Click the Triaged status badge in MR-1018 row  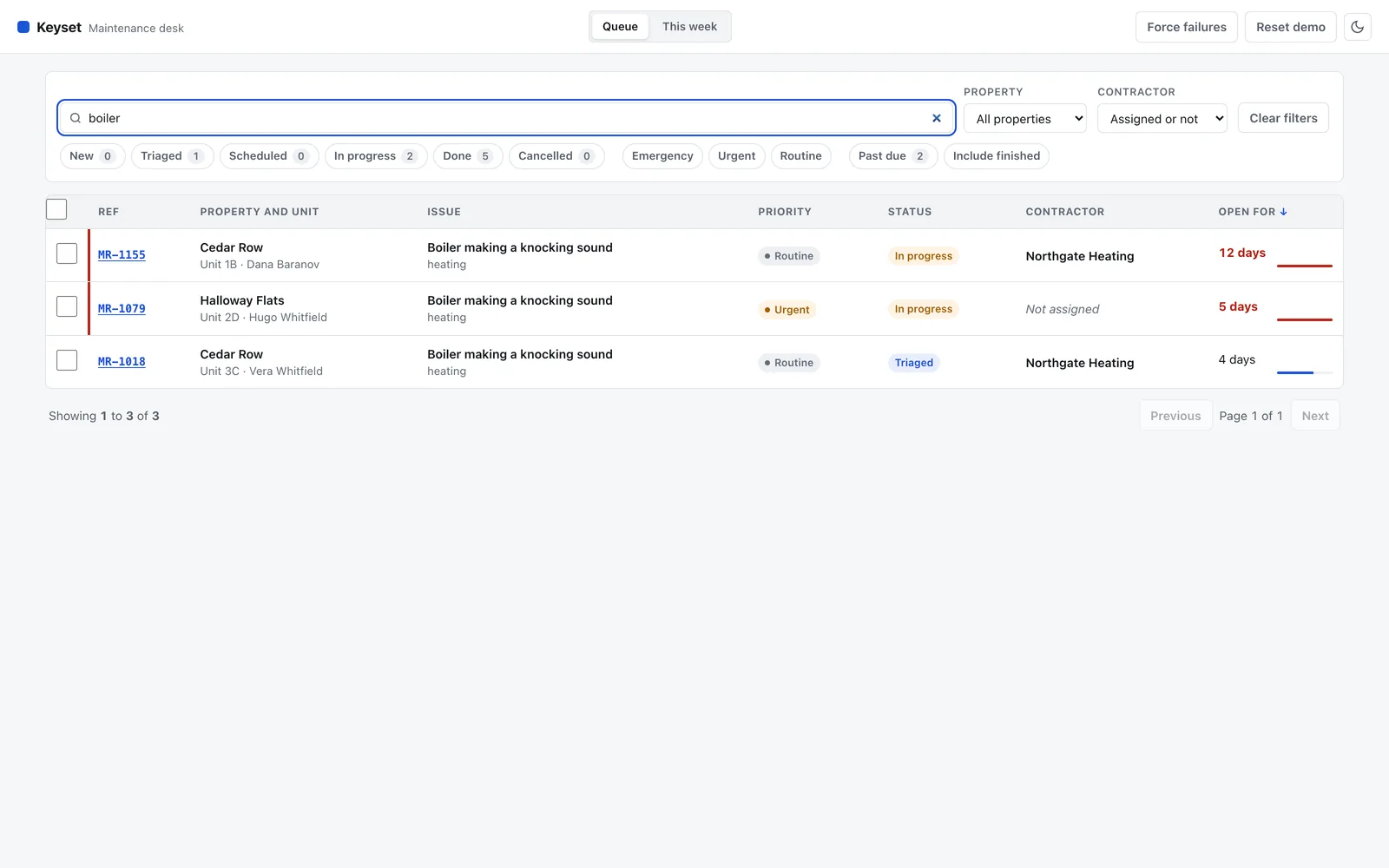914,363
